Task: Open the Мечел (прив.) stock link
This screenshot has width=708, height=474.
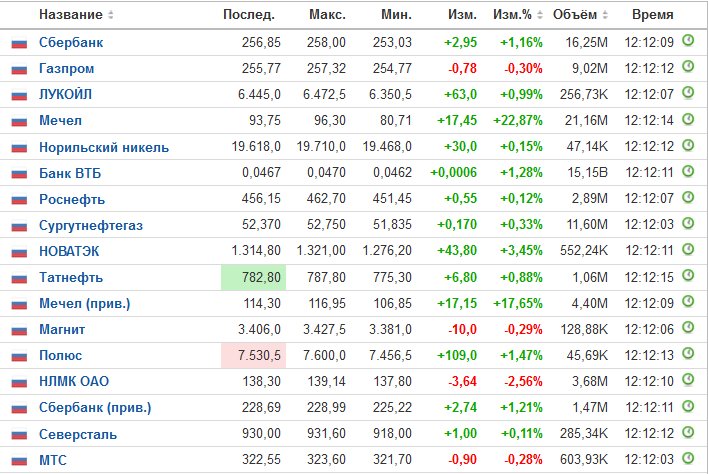Action: point(84,303)
